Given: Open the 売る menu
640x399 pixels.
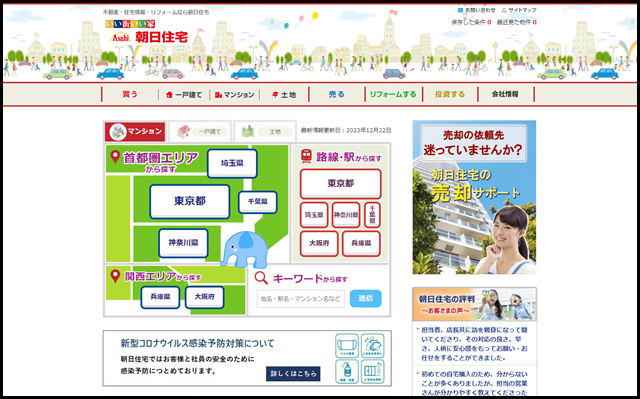Looking at the screenshot, I should tap(337, 94).
